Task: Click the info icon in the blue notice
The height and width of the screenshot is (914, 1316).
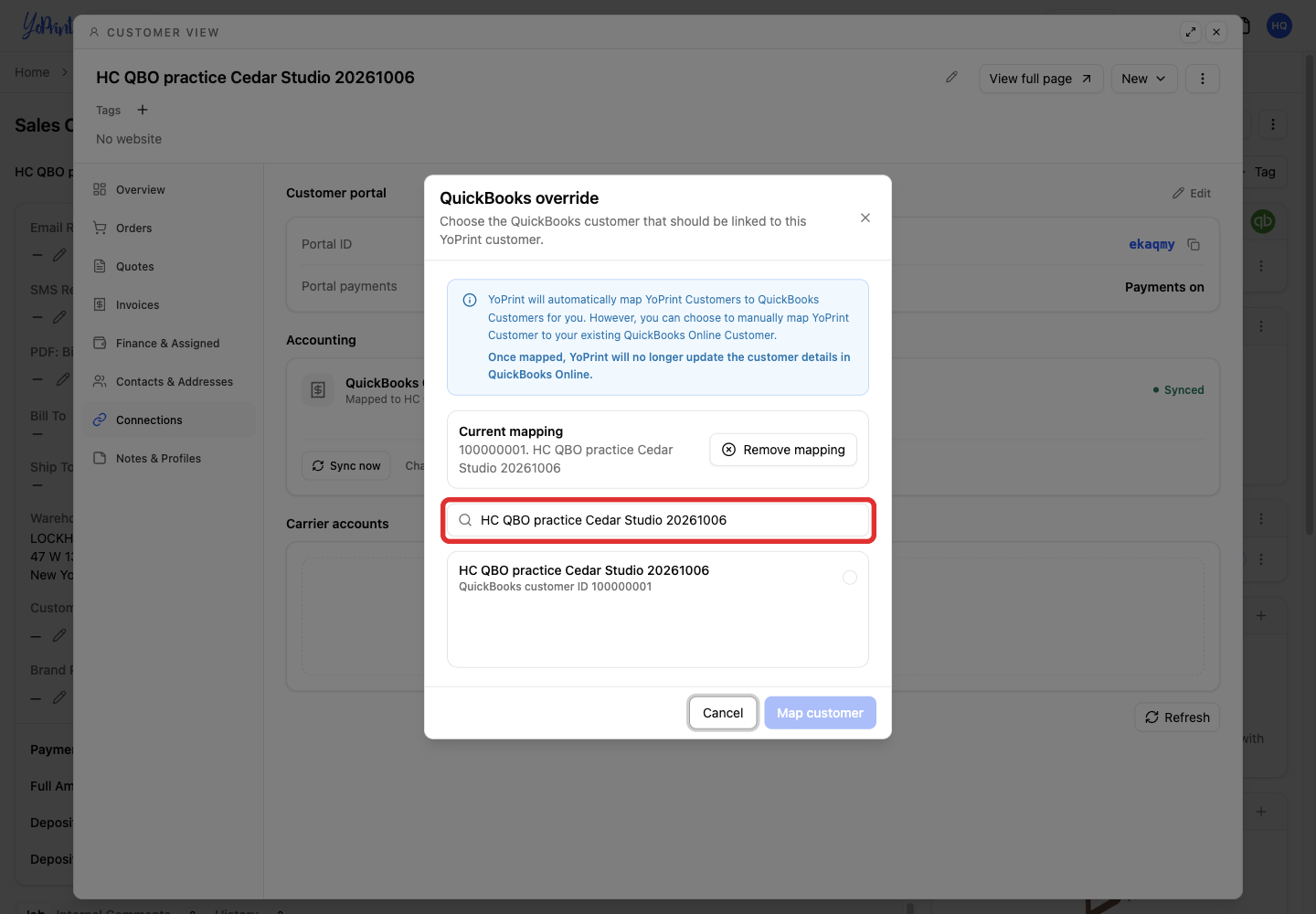Action: [470, 300]
